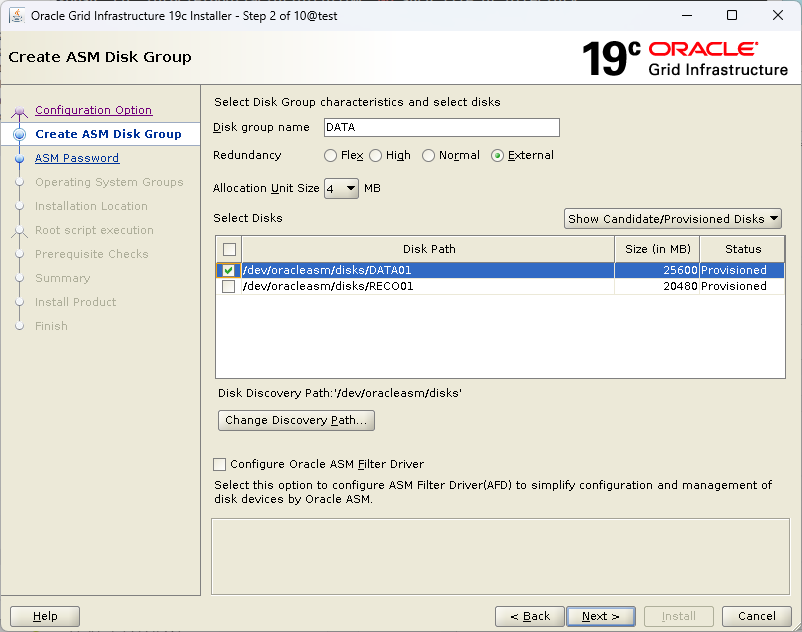Screen dimensions: 802x632
Task: Click the Size (in MB) column header
Action: [657, 249]
